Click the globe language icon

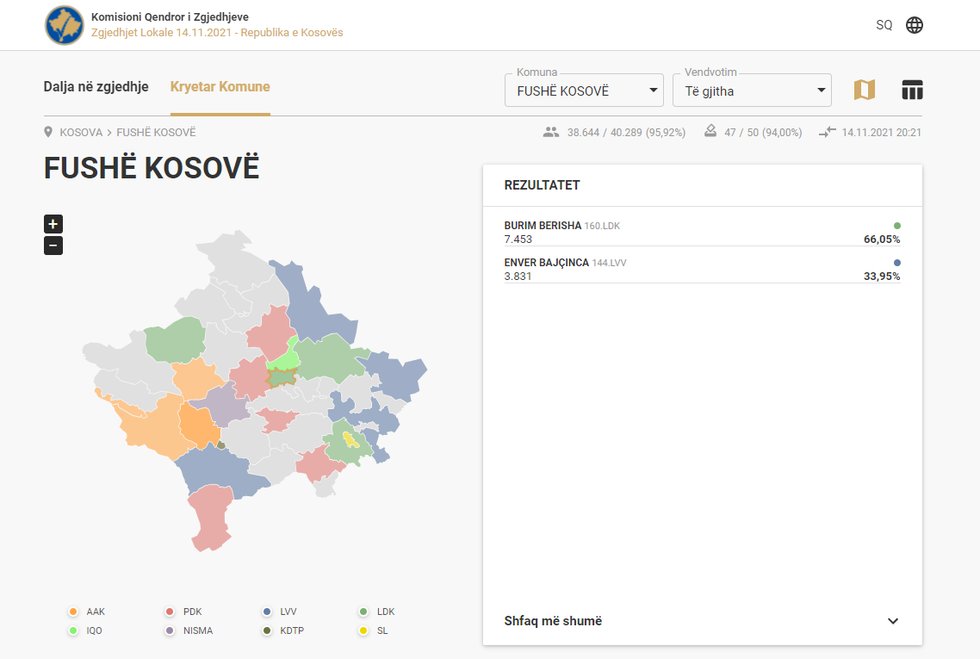915,24
